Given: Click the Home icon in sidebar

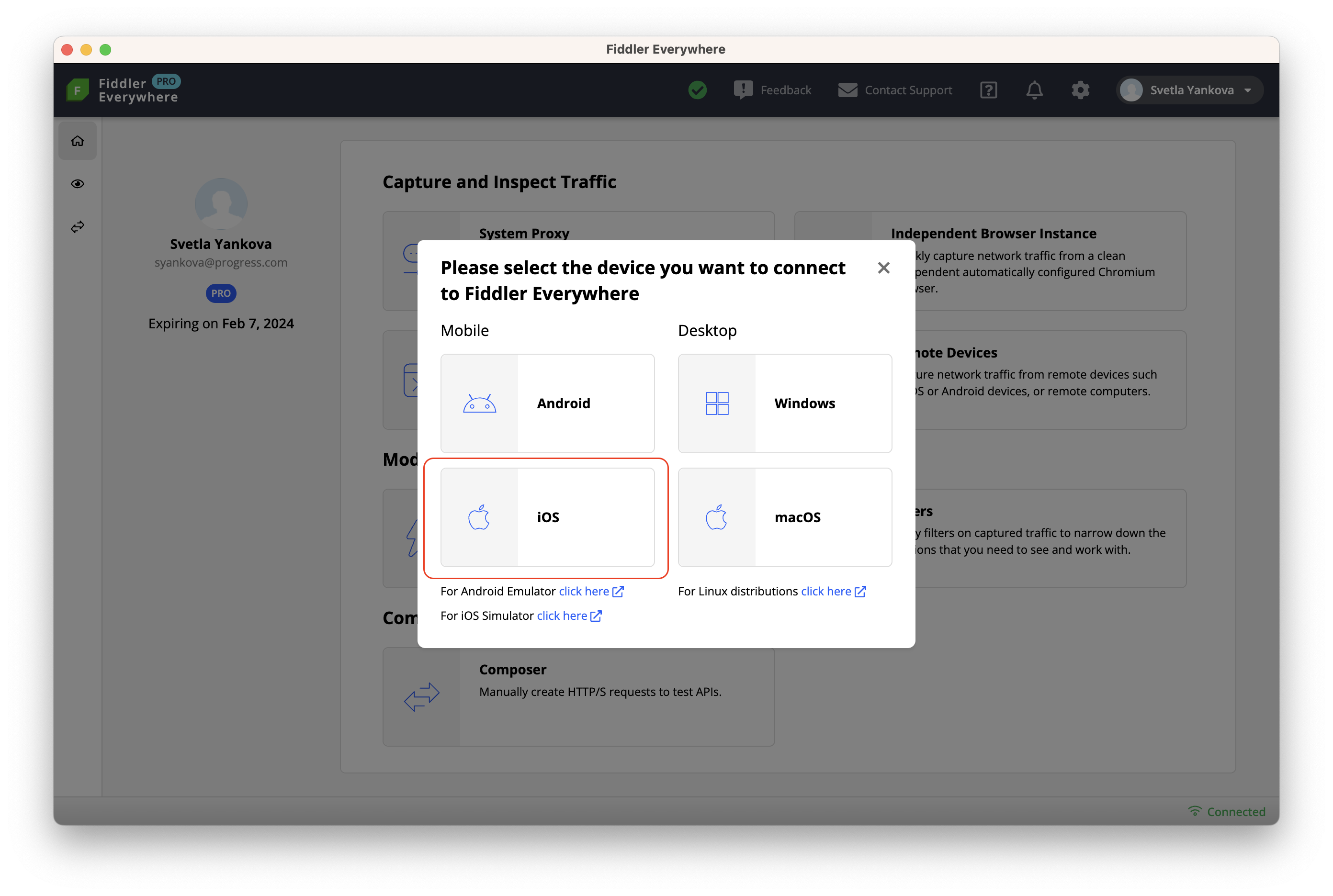Looking at the screenshot, I should pos(78,141).
